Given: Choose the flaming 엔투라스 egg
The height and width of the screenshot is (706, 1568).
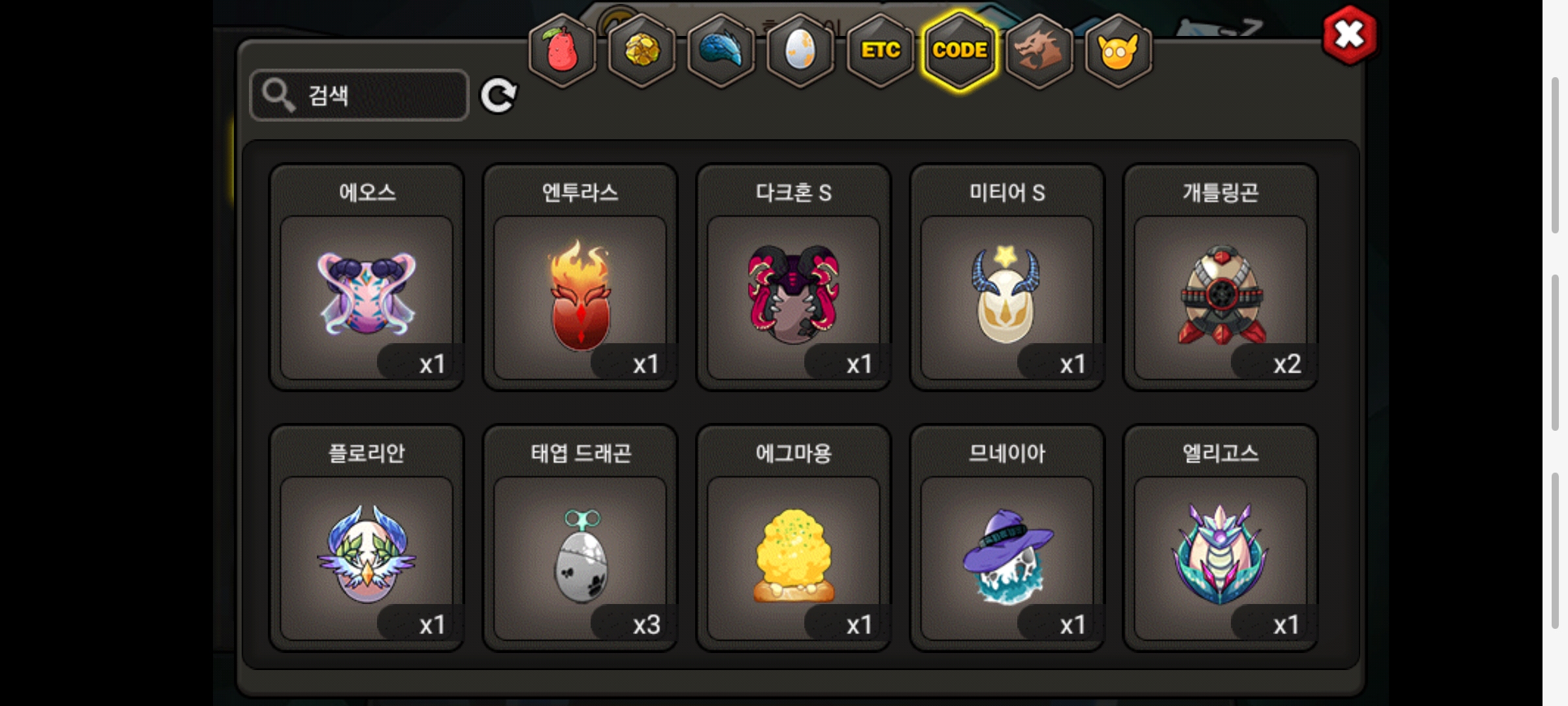Looking at the screenshot, I should click(x=580, y=277).
